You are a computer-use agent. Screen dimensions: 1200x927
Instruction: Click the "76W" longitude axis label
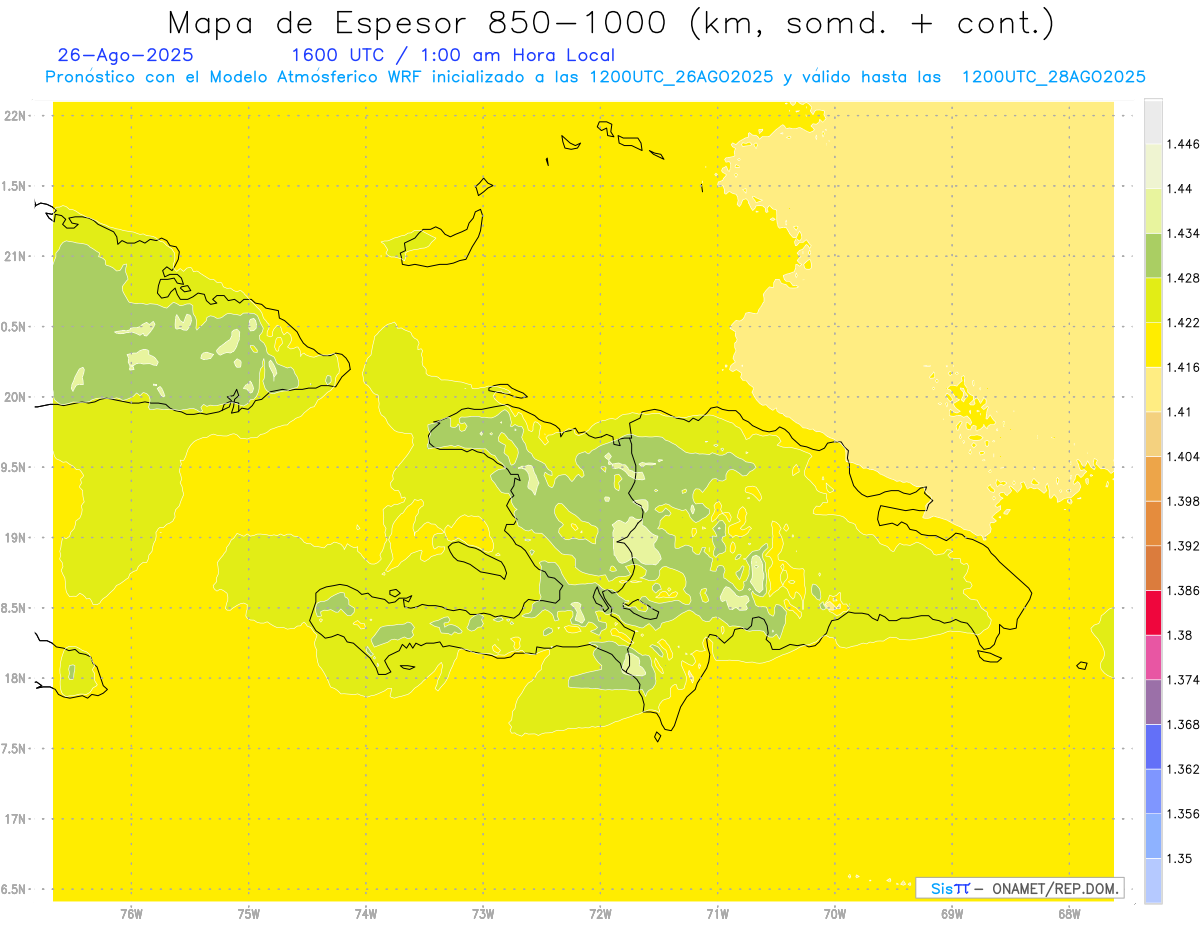131,913
